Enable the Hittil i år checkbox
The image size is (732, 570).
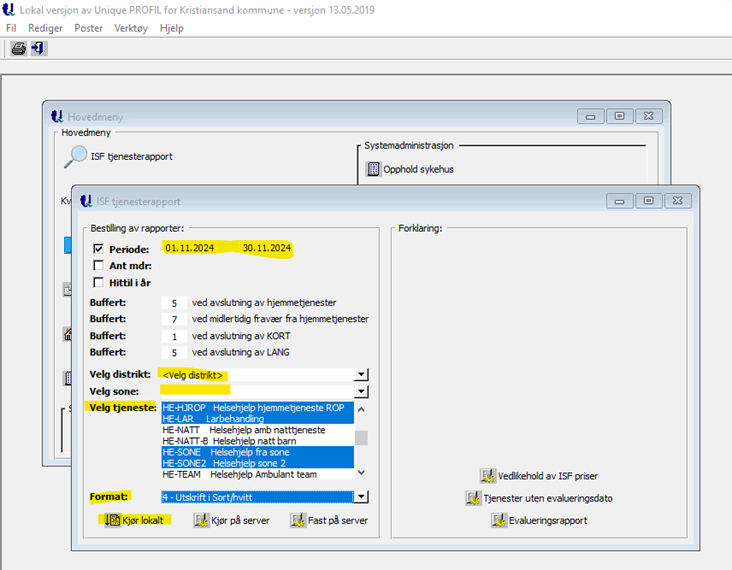pyautogui.click(x=98, y=282)
